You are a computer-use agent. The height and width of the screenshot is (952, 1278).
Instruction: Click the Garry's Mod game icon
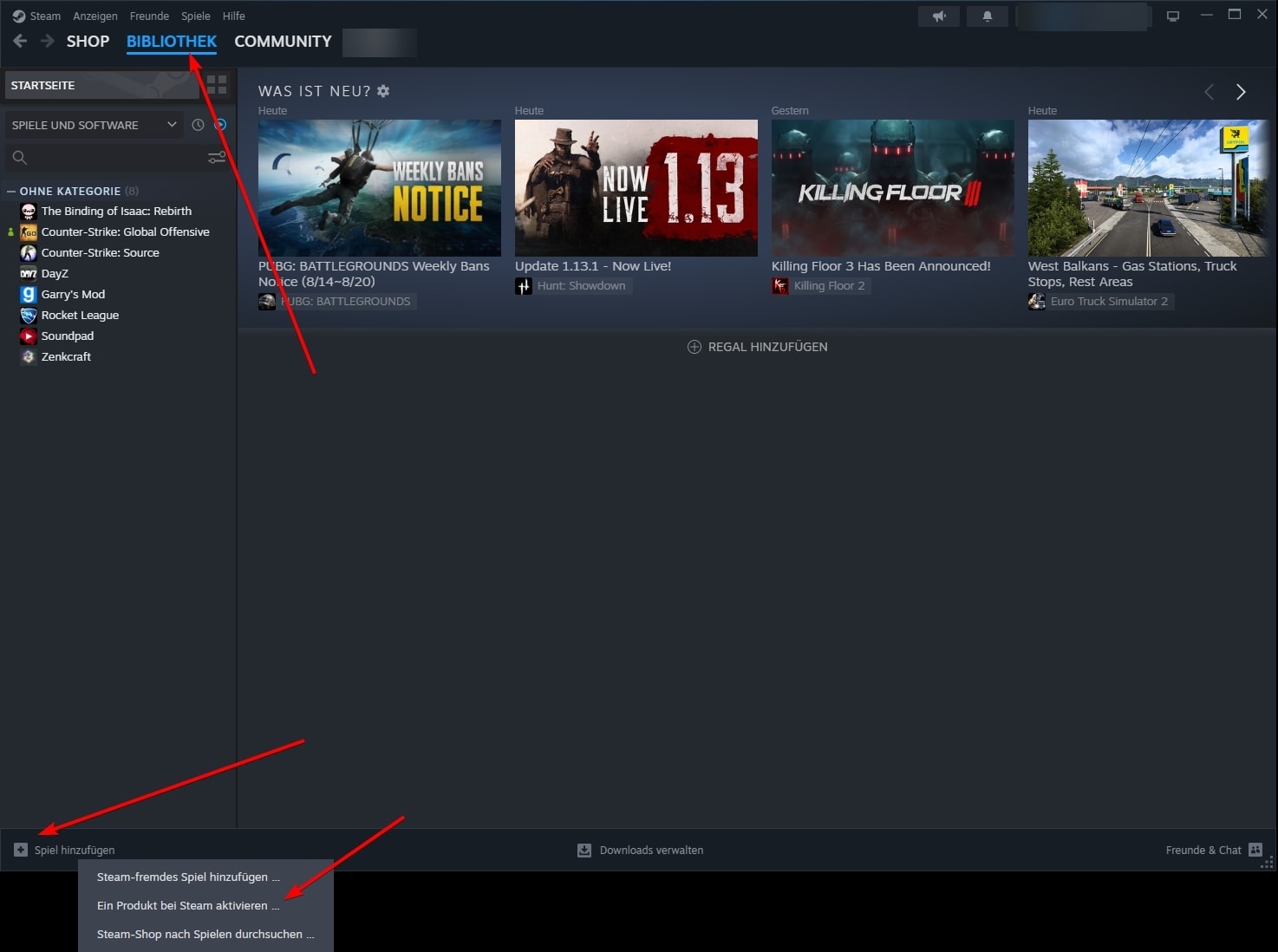pos(29,294)
